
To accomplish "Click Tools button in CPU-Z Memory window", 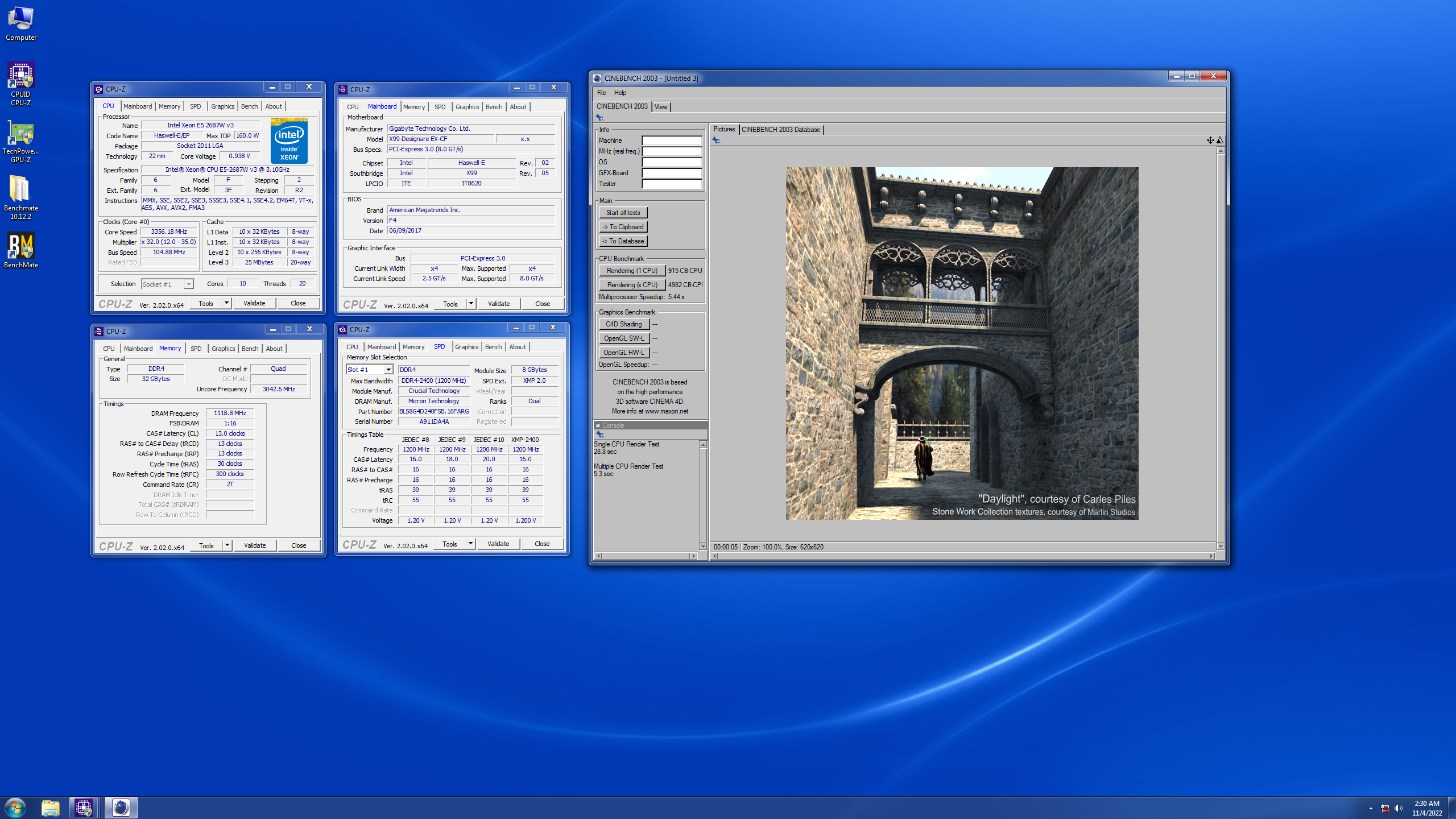I will tap(206, 545).
